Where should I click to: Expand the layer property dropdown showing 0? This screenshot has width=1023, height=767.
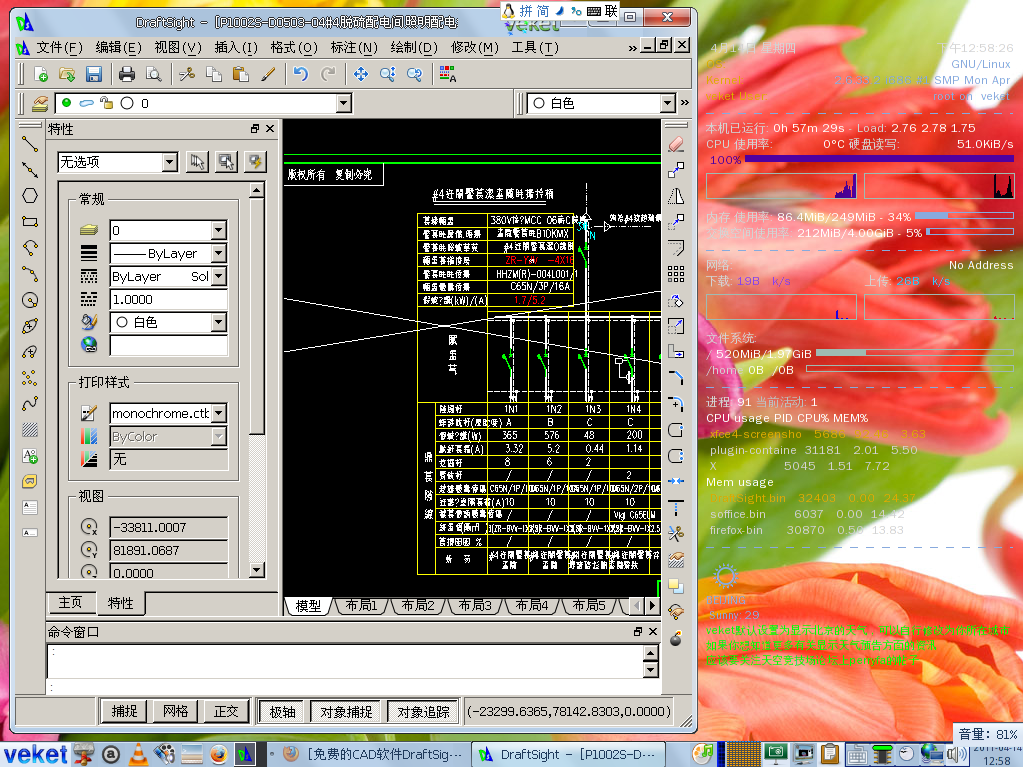[219, 230]
